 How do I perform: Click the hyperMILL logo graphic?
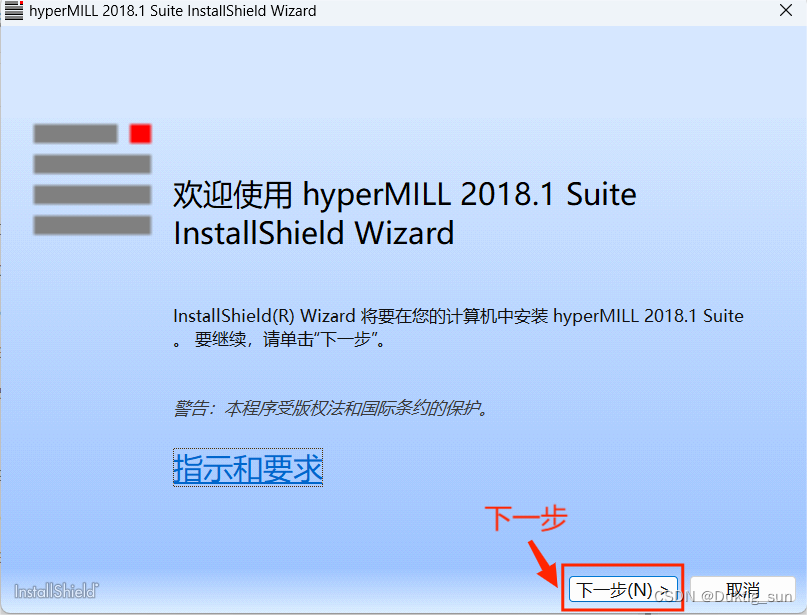click(93, 179)
